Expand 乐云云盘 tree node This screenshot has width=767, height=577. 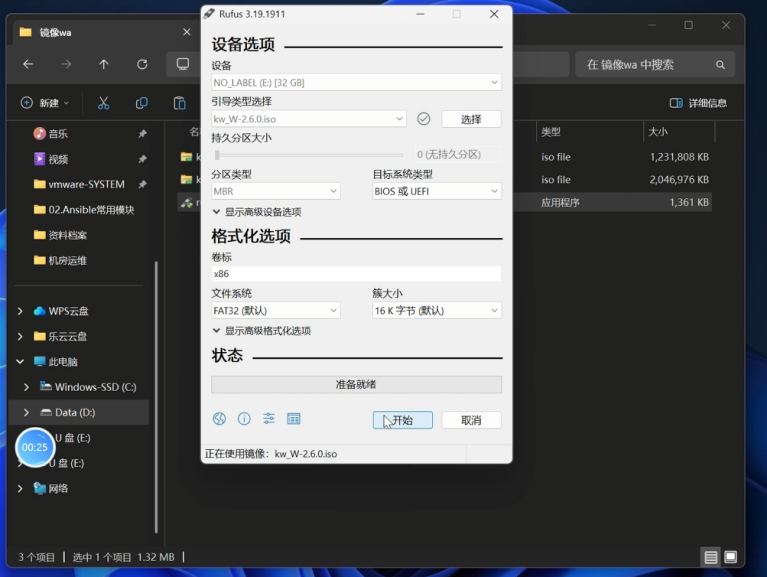pos(20,336)
